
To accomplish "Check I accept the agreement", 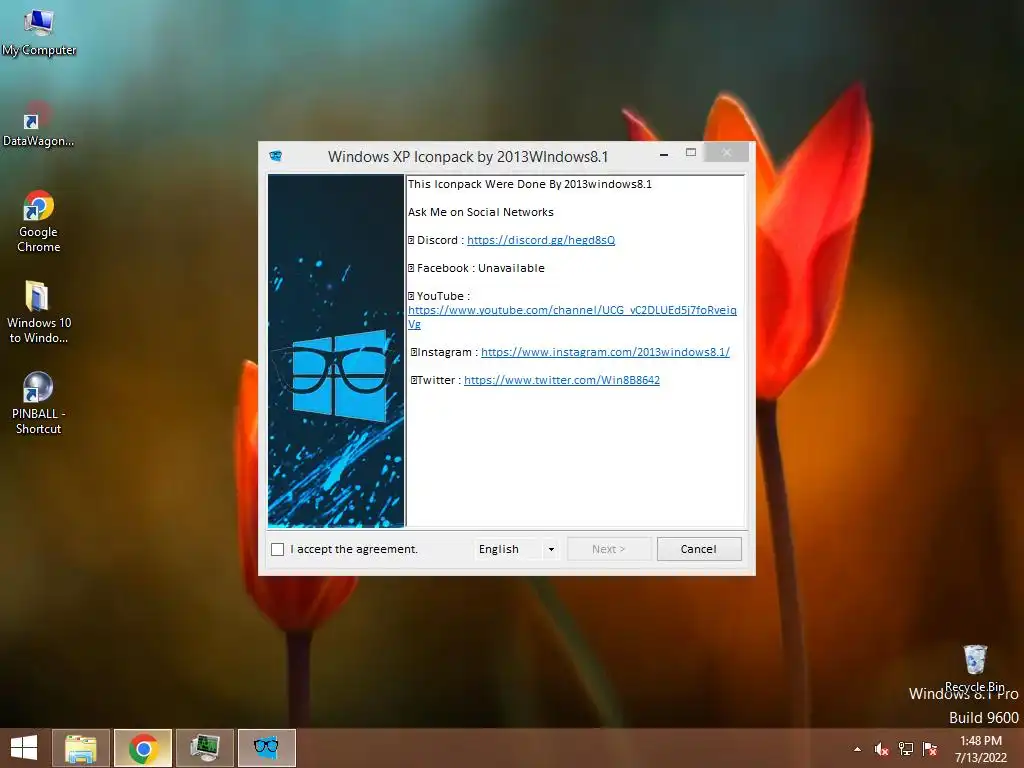I will point(278,549).
